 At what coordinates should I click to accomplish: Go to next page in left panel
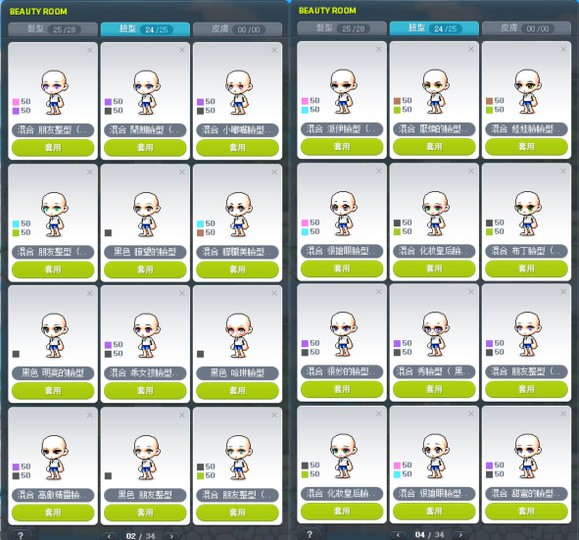(x=171, y=536)
